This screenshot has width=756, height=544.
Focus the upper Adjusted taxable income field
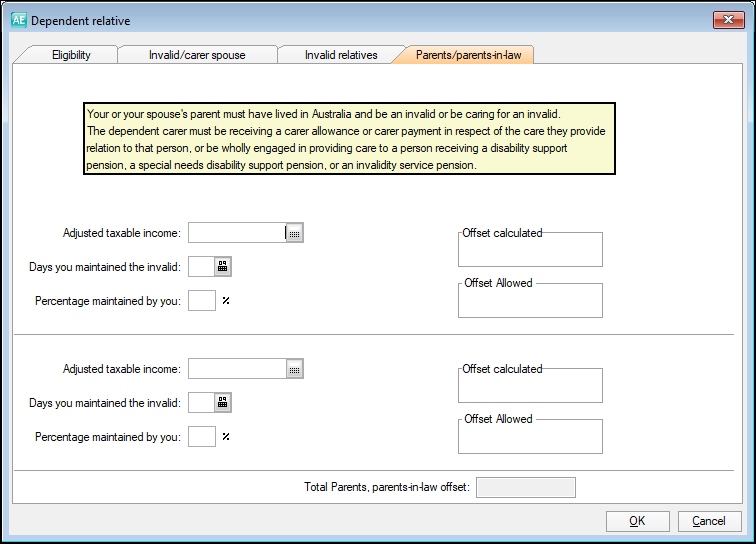click(x=237, y=233)
